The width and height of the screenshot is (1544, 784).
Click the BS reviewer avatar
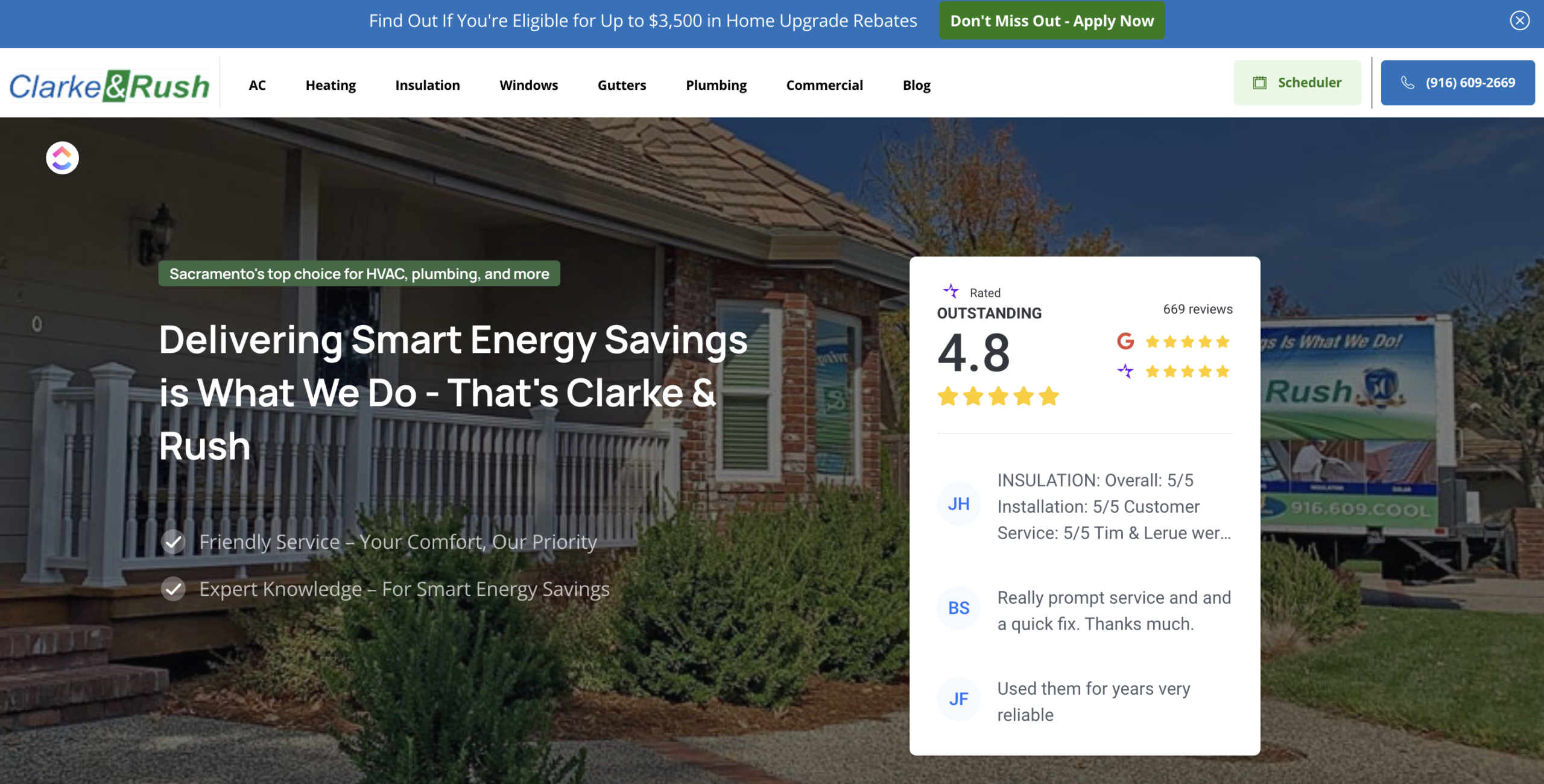click(x=958, y=608)
